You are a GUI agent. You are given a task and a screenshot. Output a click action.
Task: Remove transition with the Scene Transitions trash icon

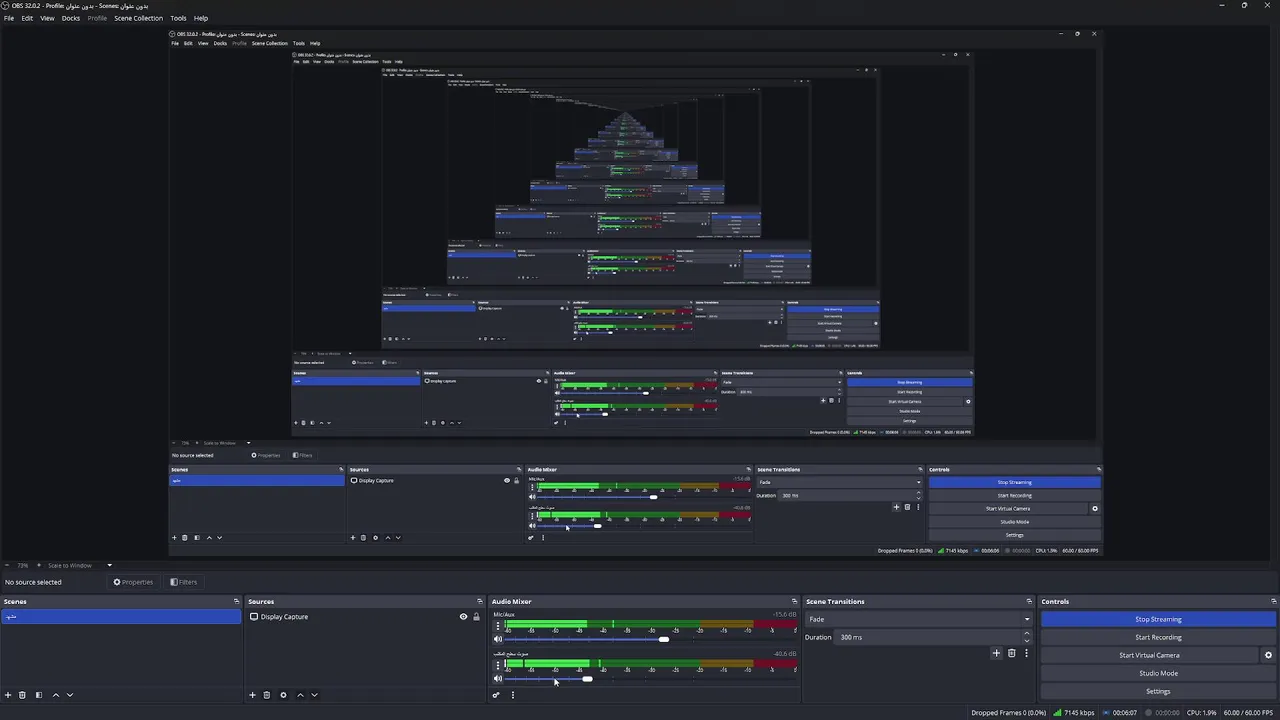click(x=1011, y=653)
